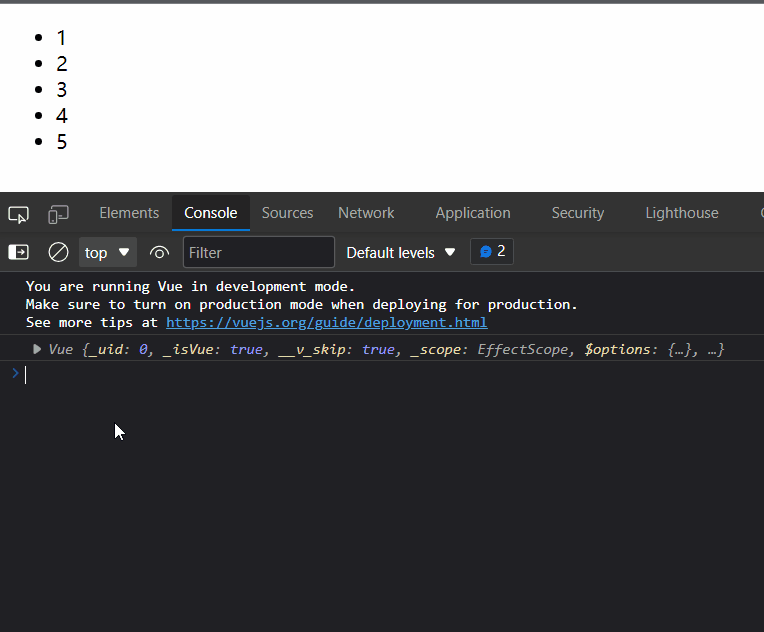Screen dimensions: 764x632
Task: Switch to the Elements tab
Action: click(x=129, y=213)
